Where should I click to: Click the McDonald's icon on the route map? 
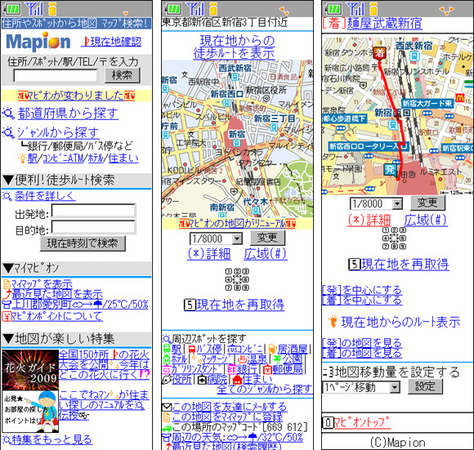point(460,97)
